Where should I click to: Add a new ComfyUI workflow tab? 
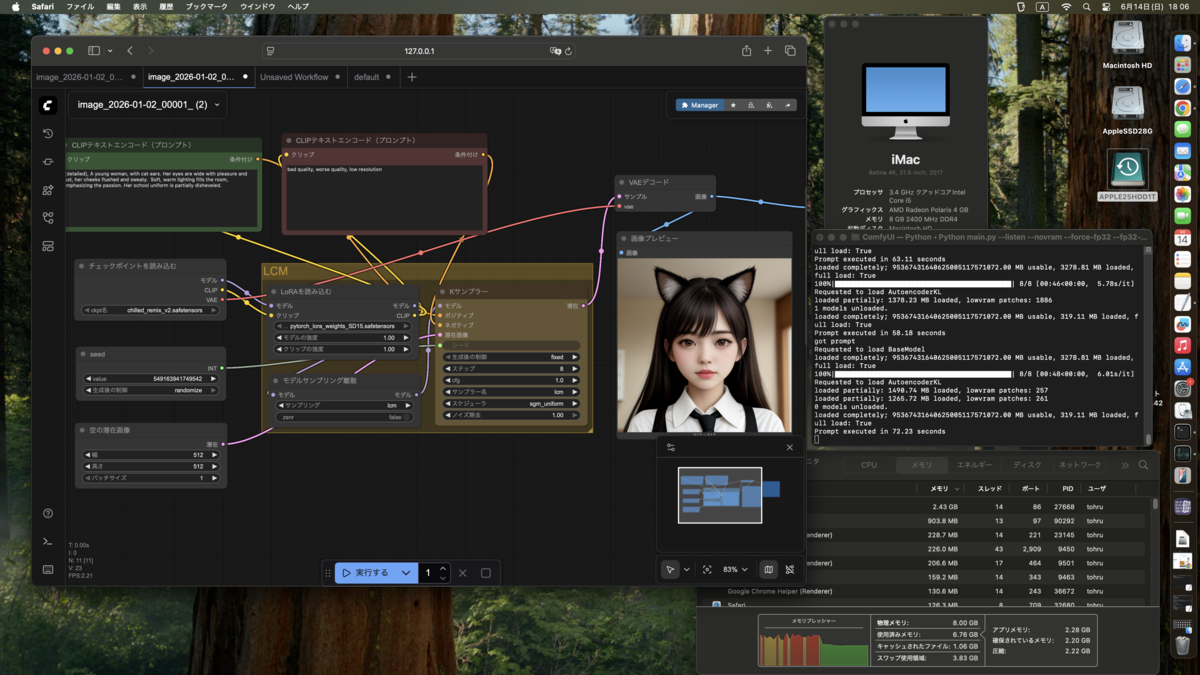pos(412,77)
